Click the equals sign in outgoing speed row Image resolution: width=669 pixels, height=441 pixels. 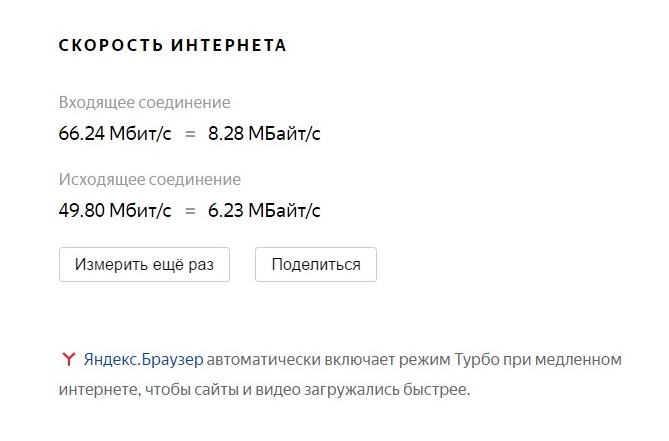click(x=190, y=210)
